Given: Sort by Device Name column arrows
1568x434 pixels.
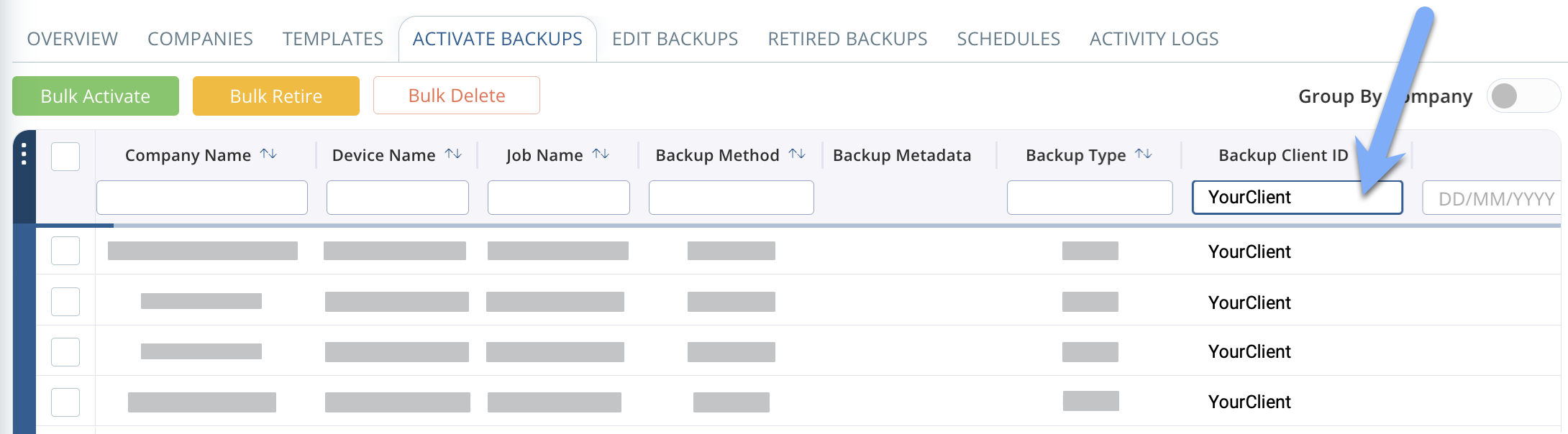Looking at the screenshot, I should tap(453, 154).
